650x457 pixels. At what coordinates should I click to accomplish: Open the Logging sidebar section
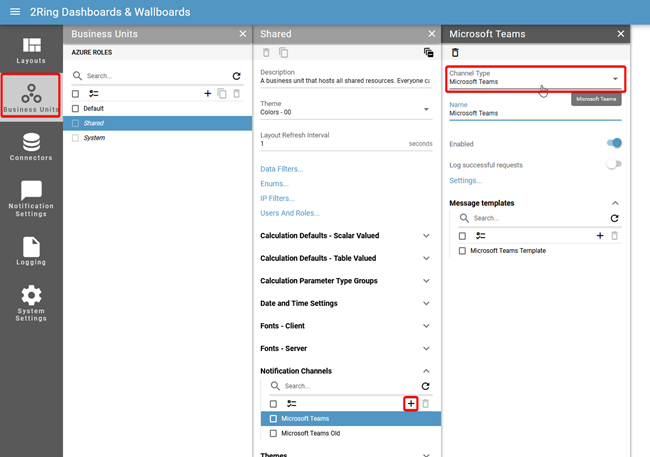click(31, 251)
